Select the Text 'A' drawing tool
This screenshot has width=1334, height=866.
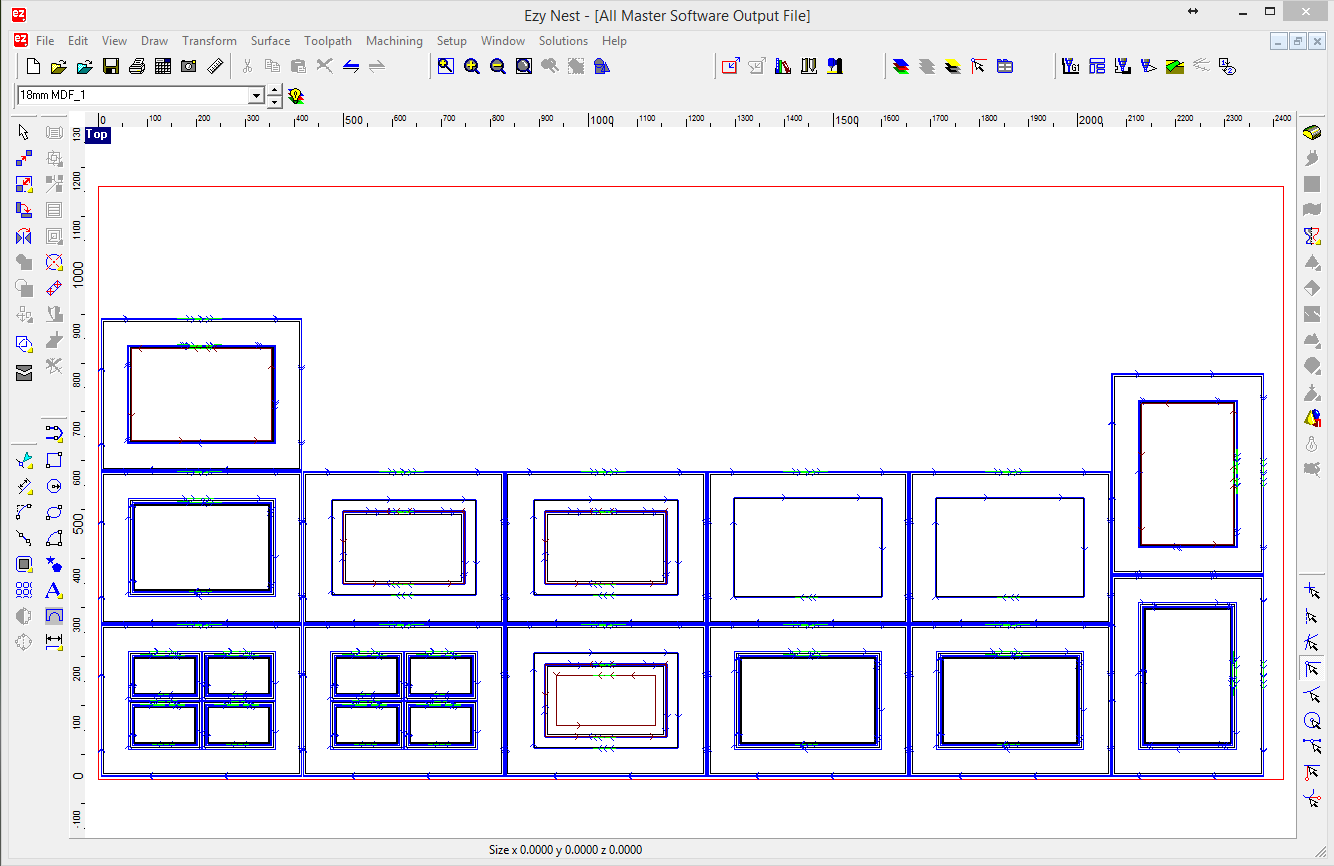tap(54, 590)
